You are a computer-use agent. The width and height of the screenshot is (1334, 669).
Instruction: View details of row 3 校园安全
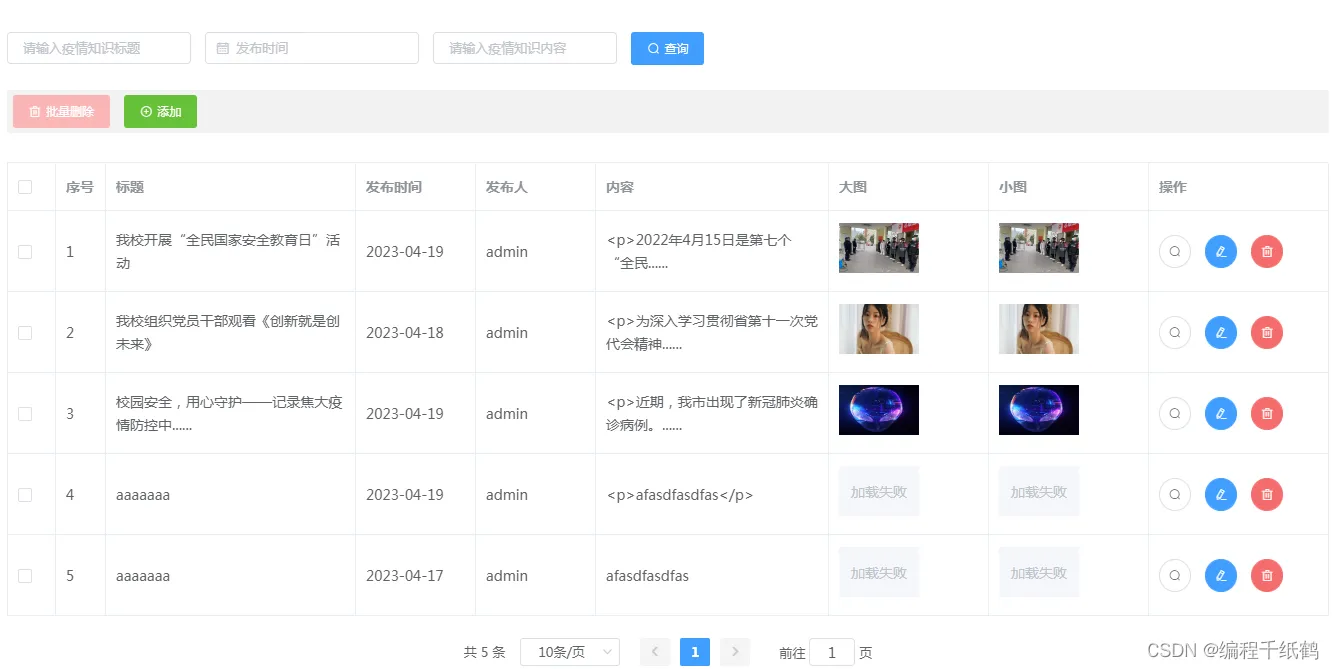coord(1174,414)
